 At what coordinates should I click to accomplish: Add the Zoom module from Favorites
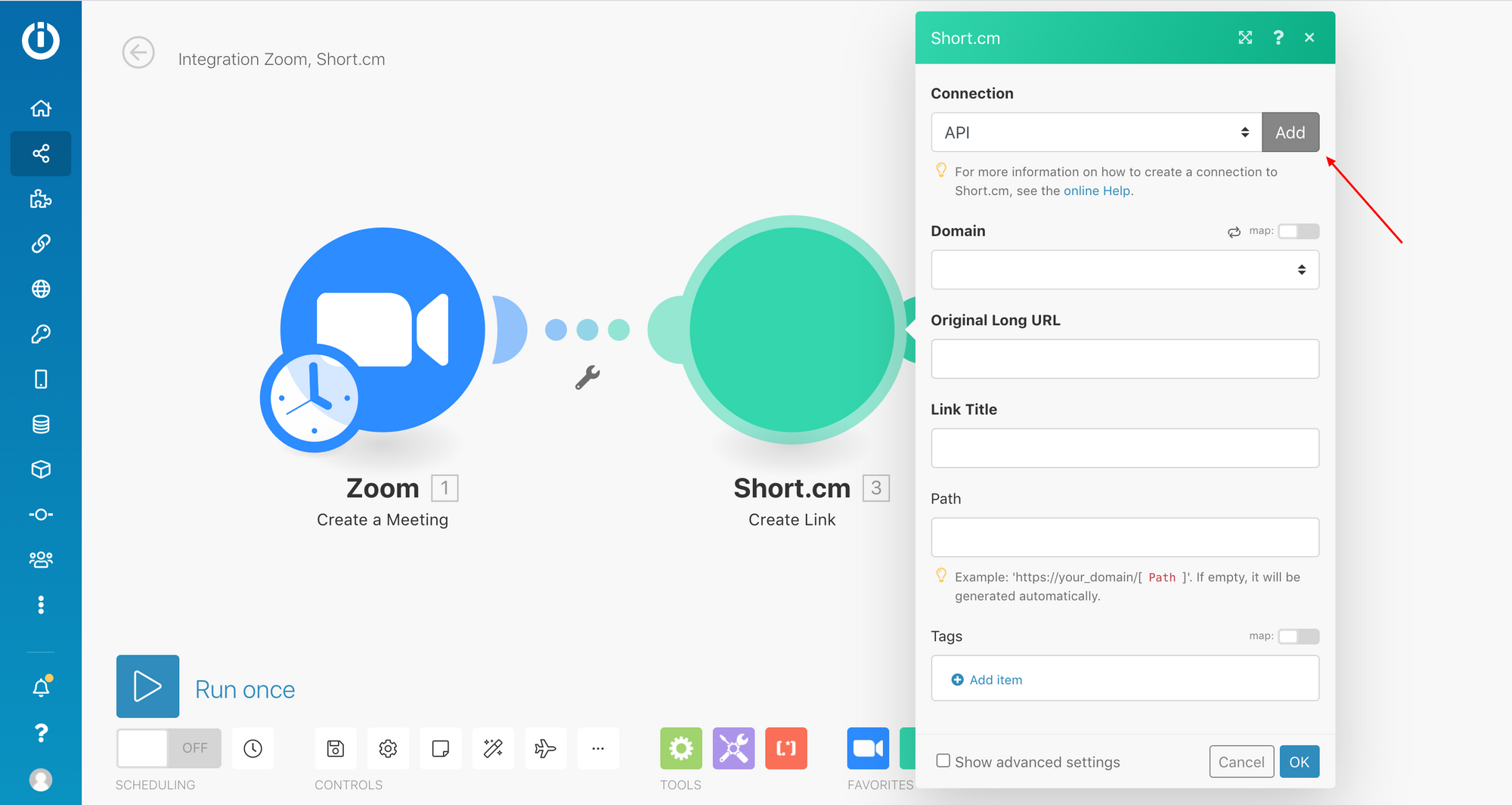pos(868,748)
